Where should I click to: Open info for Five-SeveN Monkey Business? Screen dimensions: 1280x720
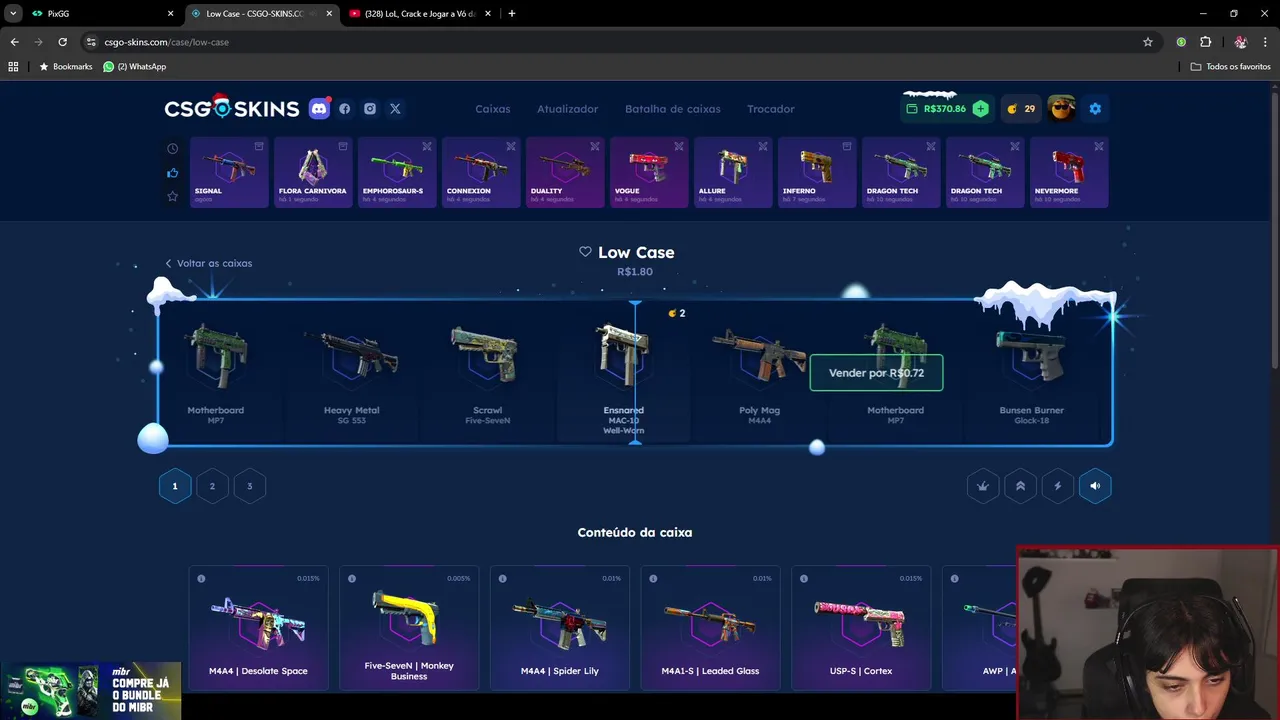coord(351,579)
